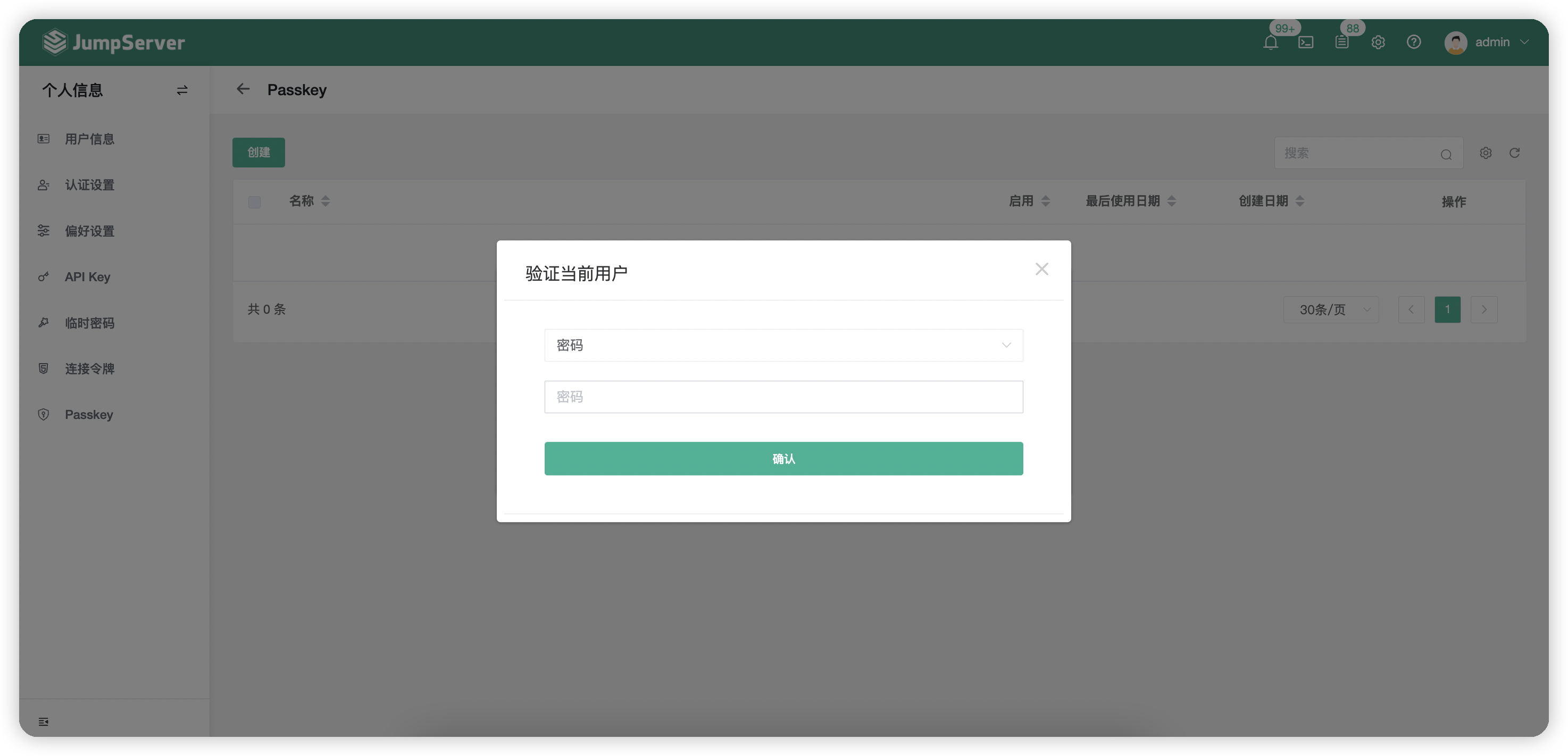The image size is (1568, 756).
Task: Open the 30条/页 page size dropdown
Action: click(1331, 309)
